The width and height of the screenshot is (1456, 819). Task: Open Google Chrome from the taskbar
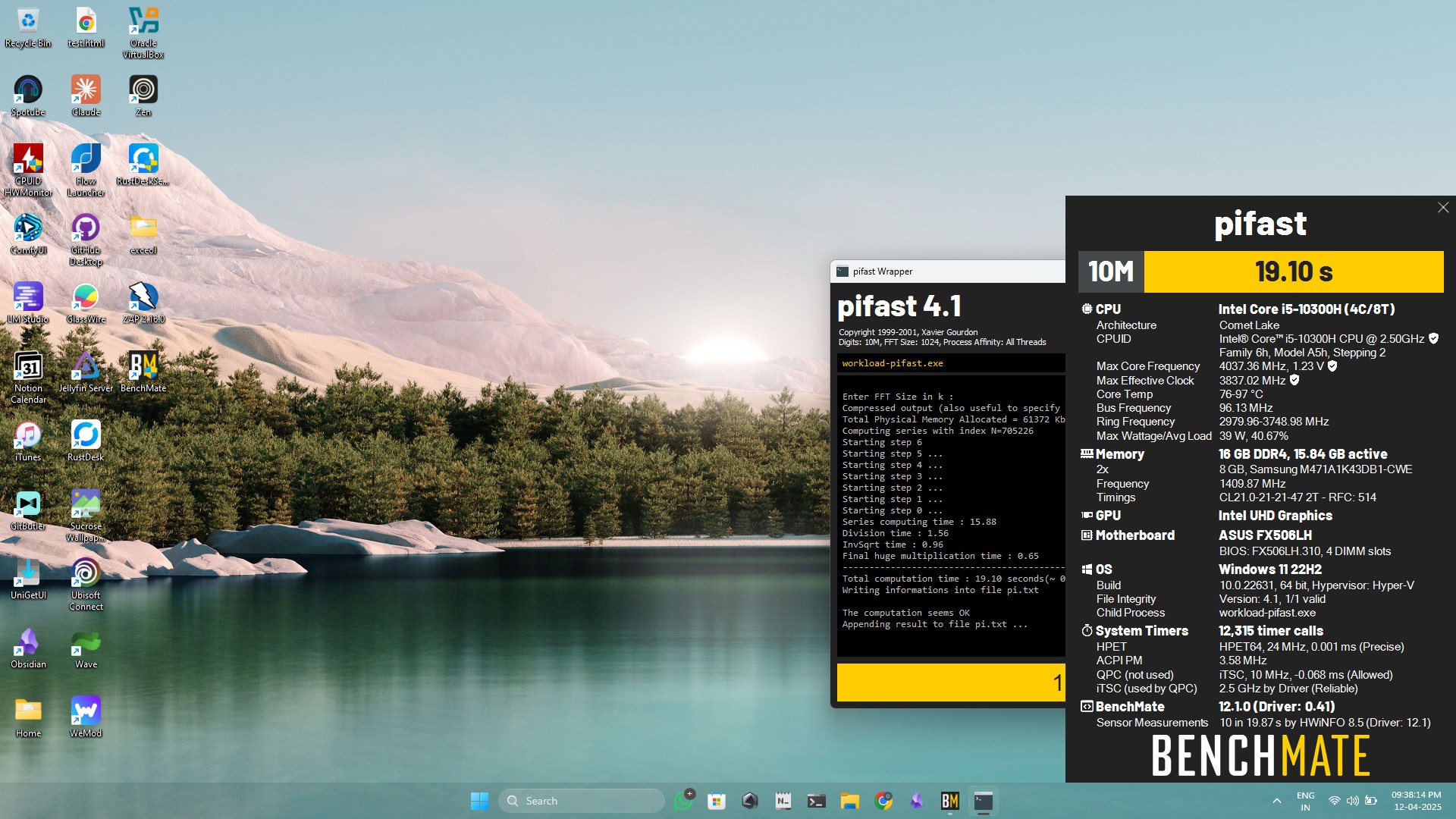click(883, 801)
